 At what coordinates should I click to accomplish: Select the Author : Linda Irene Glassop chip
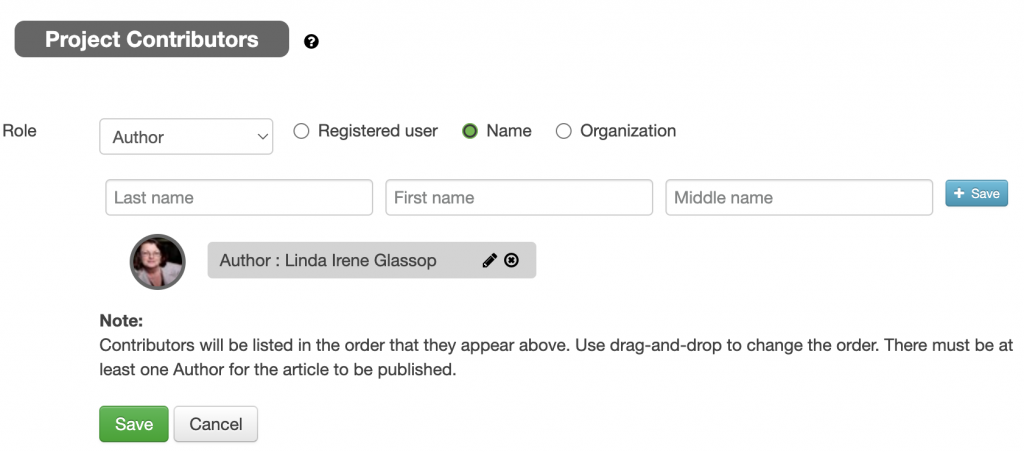pyautogui.click(x=372, y=261)
